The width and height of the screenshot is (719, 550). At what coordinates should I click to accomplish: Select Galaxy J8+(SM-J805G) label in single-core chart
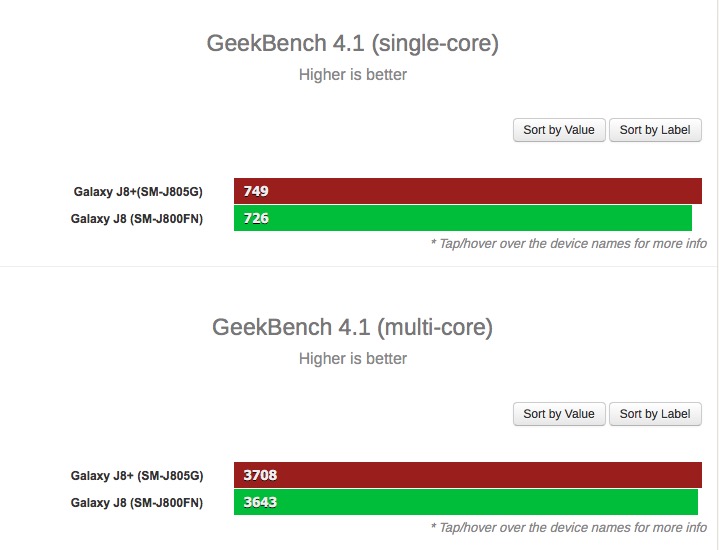pyautogui.click(x=138, y=191)
